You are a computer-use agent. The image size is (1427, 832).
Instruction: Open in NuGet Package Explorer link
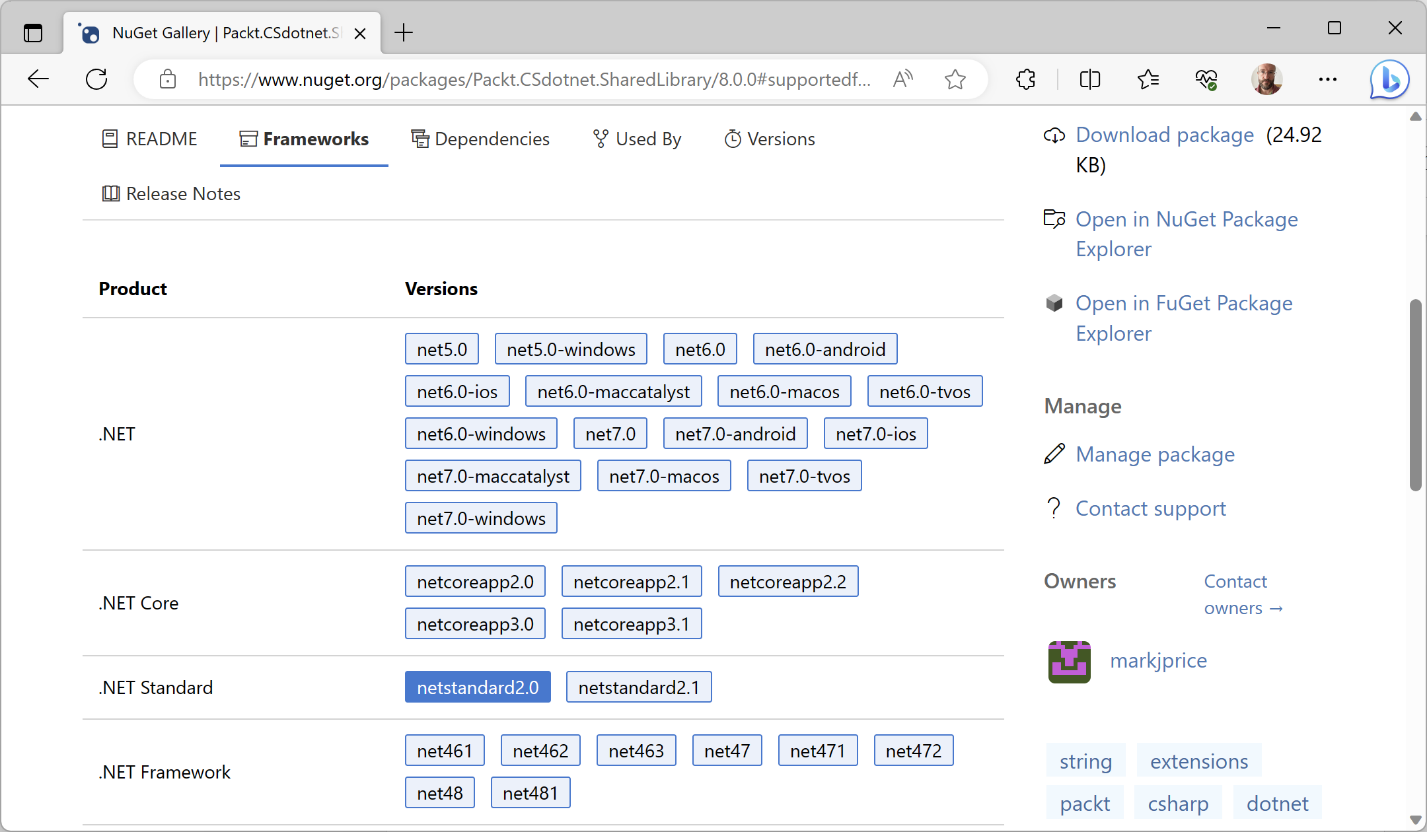click(1187, 234)
